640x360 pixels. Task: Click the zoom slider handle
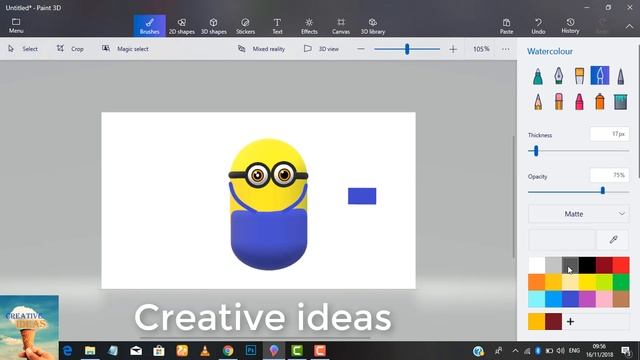coord(407,49)
